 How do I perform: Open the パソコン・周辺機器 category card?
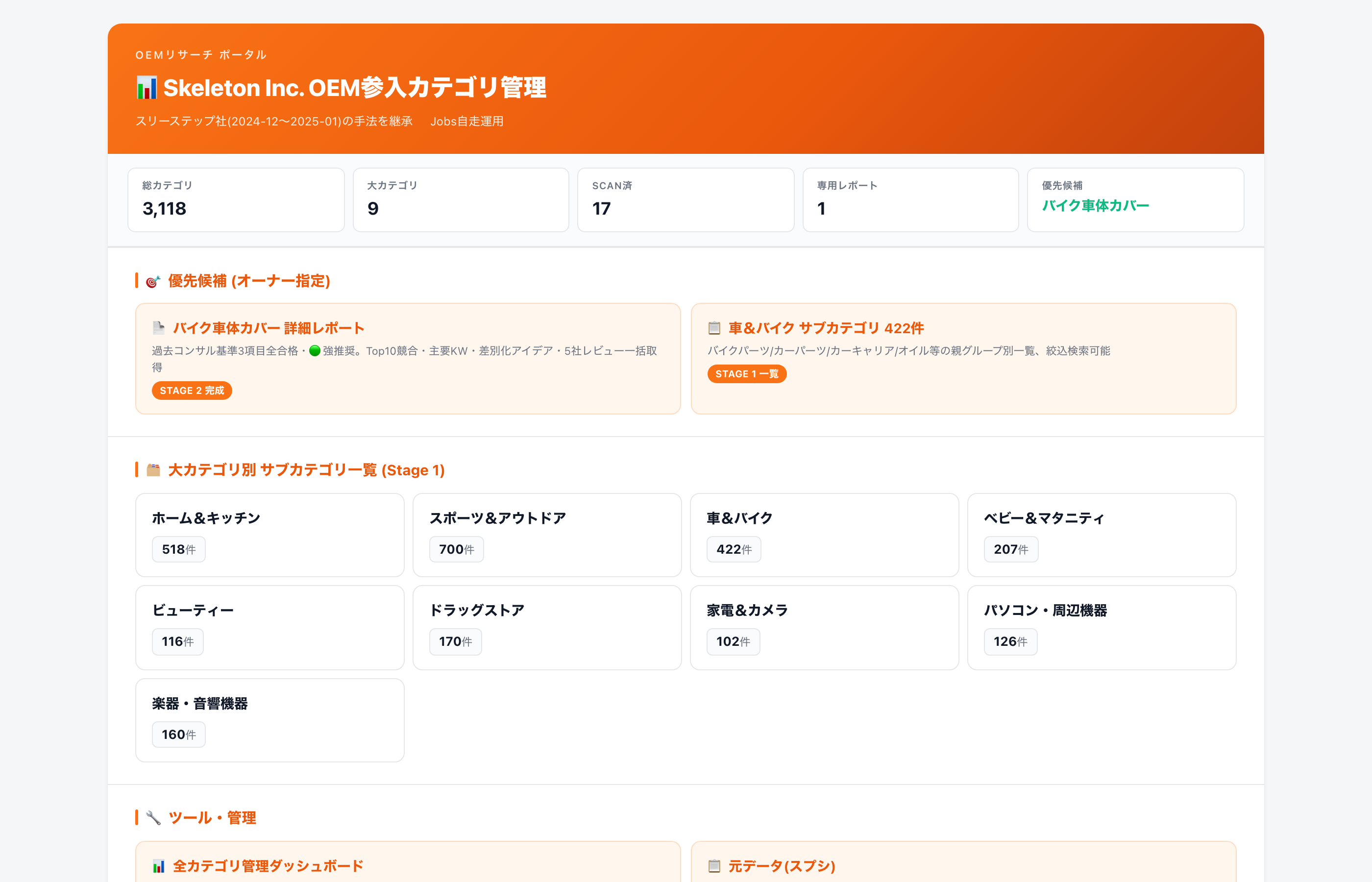click(x=1102, y=628)
